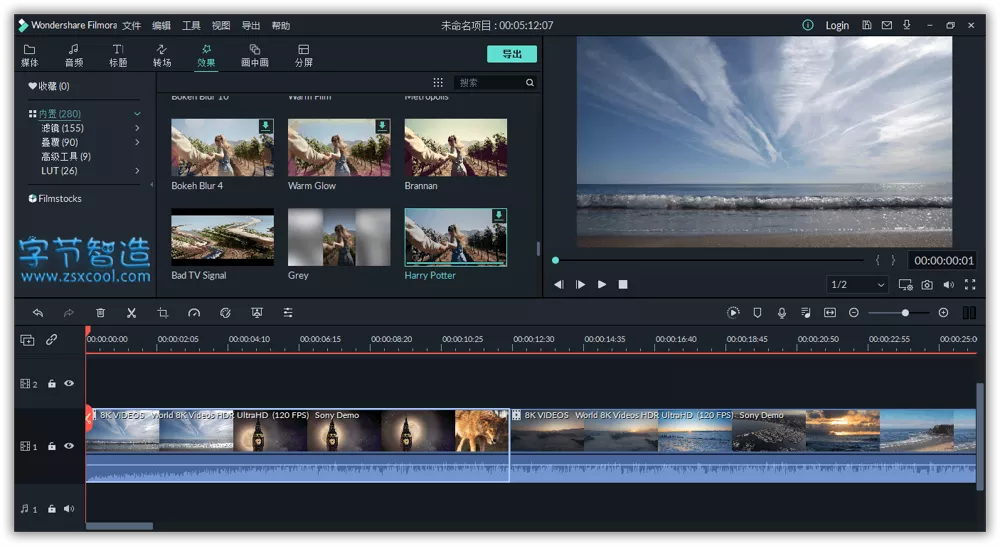Screen dimensions: 1000x546
Task: Click the split scissors icon in timeline toolbar
Action: click(131, 313)
